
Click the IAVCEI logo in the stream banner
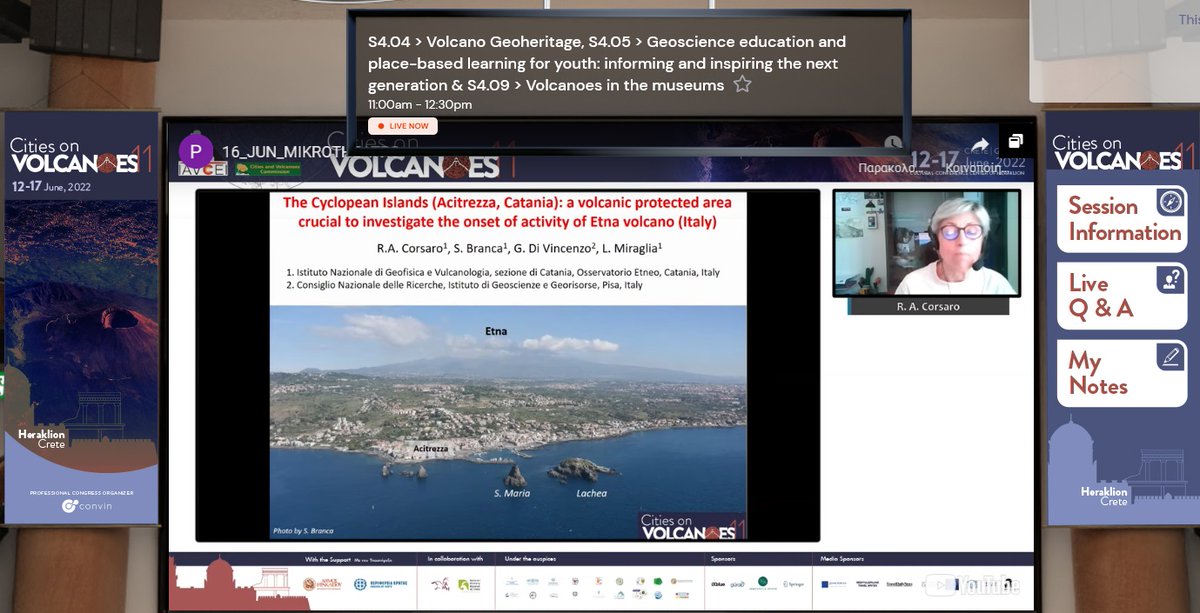pyautogui.click(x=202, y=168)
